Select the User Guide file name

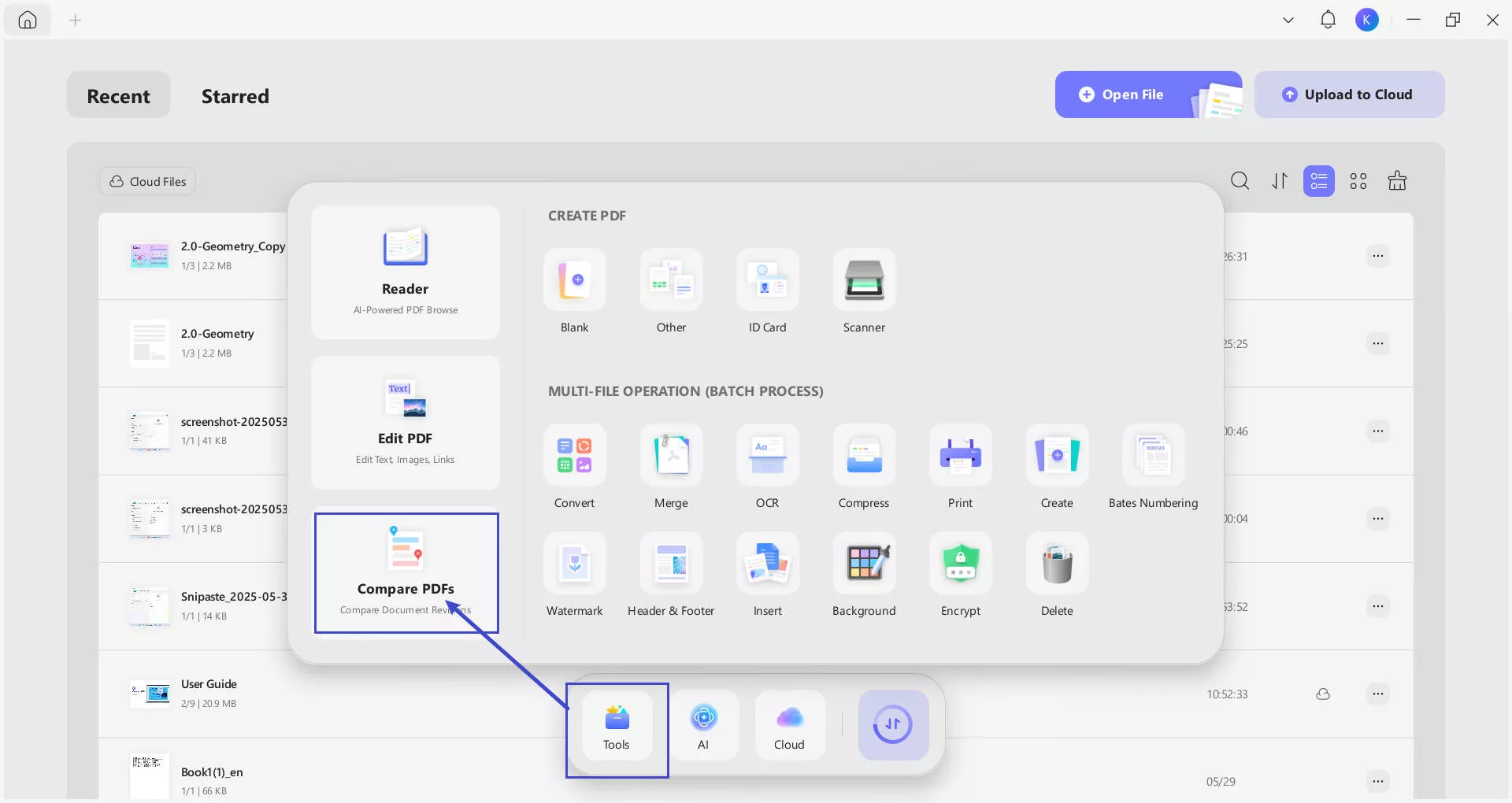pos(209,684)
